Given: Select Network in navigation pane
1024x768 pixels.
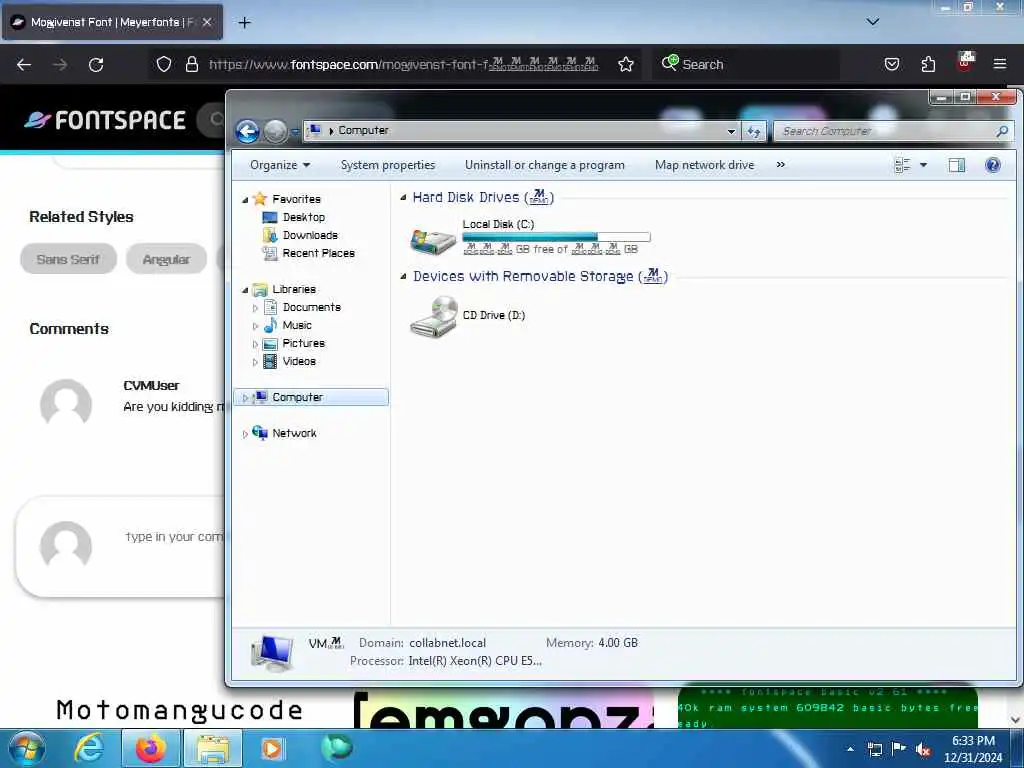Looking at the screenshot, I should (x=294, y=433).
